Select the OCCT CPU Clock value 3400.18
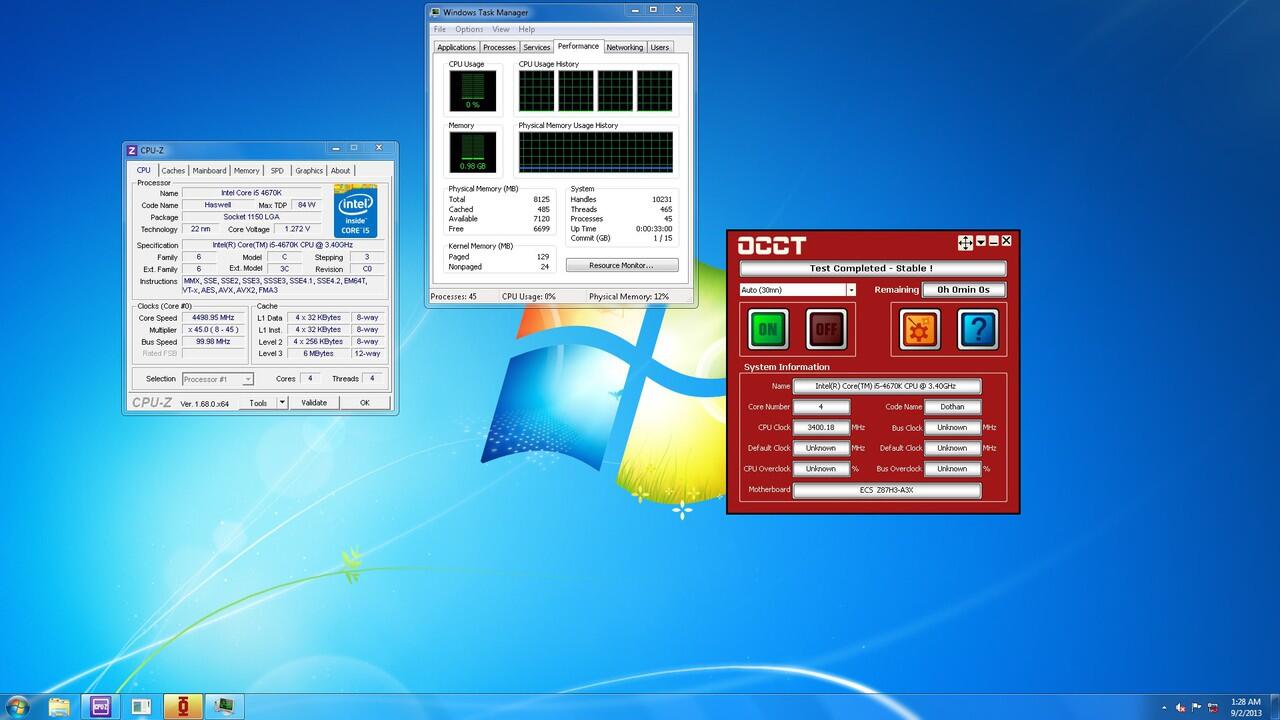 click(x=821, y=427)
